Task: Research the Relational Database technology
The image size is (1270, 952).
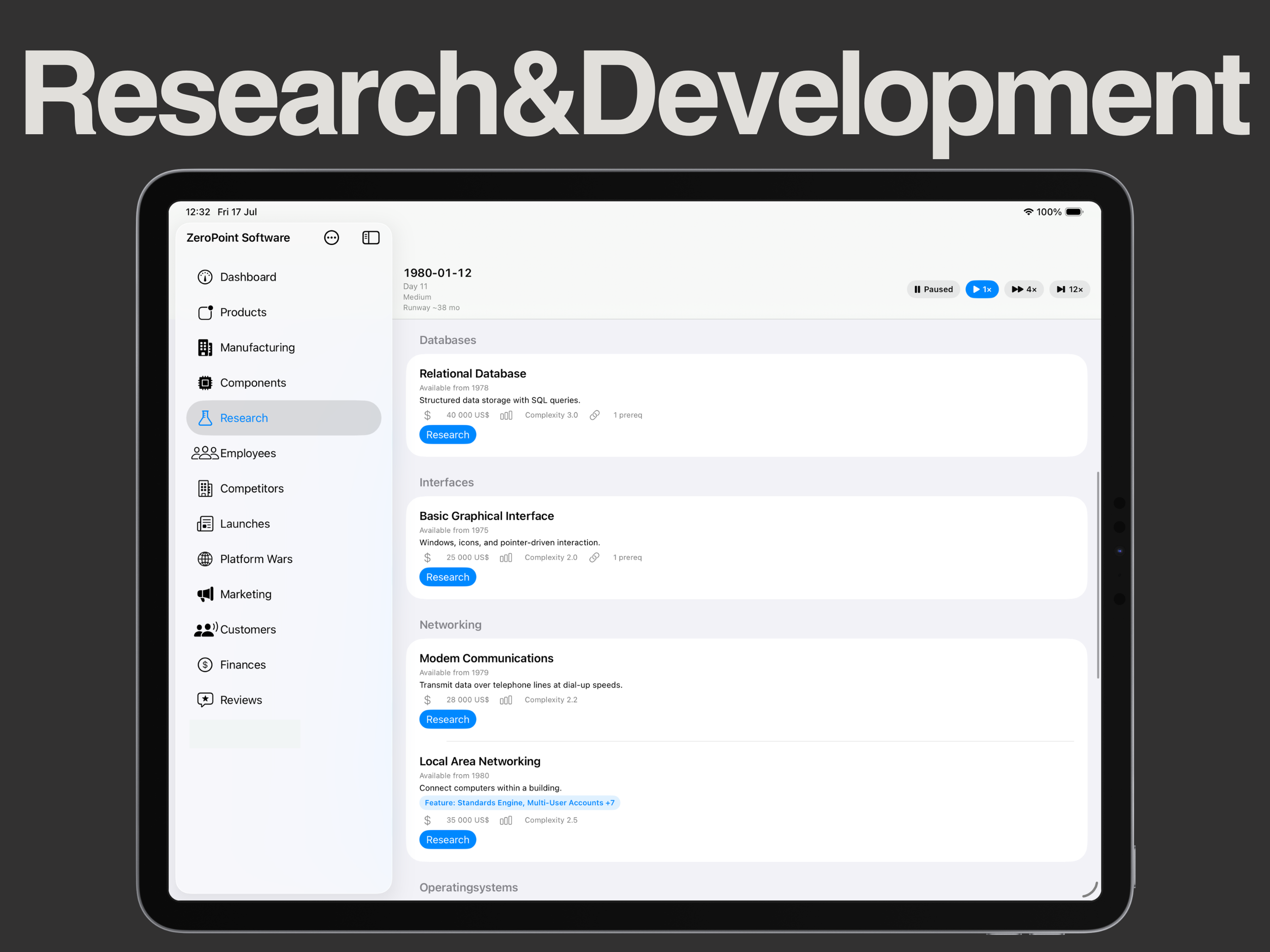Action: tap(447, 435)
